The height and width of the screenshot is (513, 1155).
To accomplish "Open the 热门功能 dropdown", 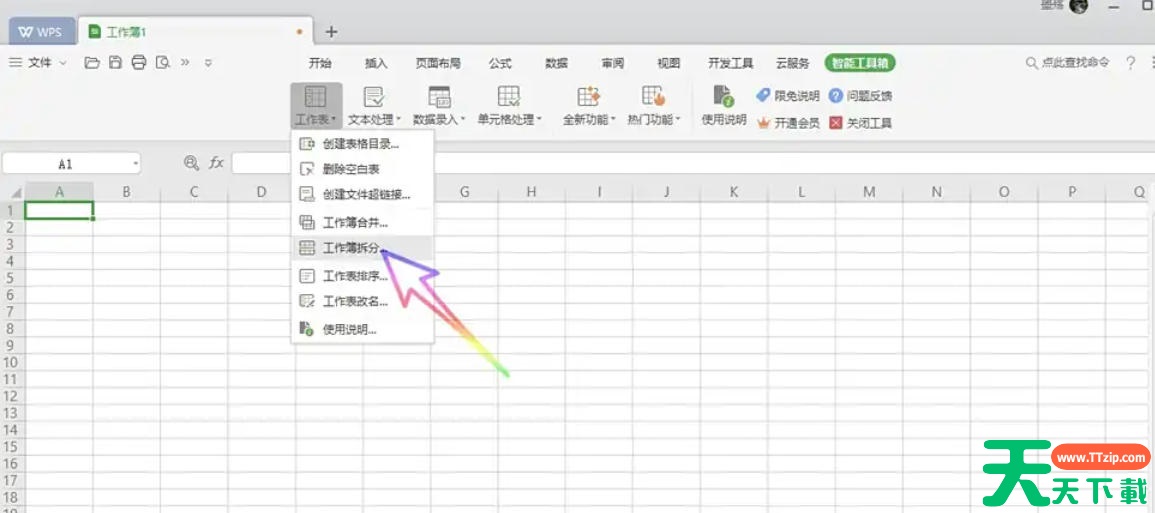I will [653, 105].
